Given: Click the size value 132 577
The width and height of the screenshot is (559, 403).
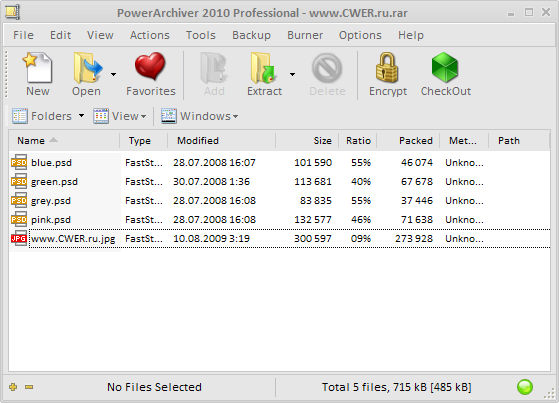Looking at the screenshot, I should tap(313, 219).
